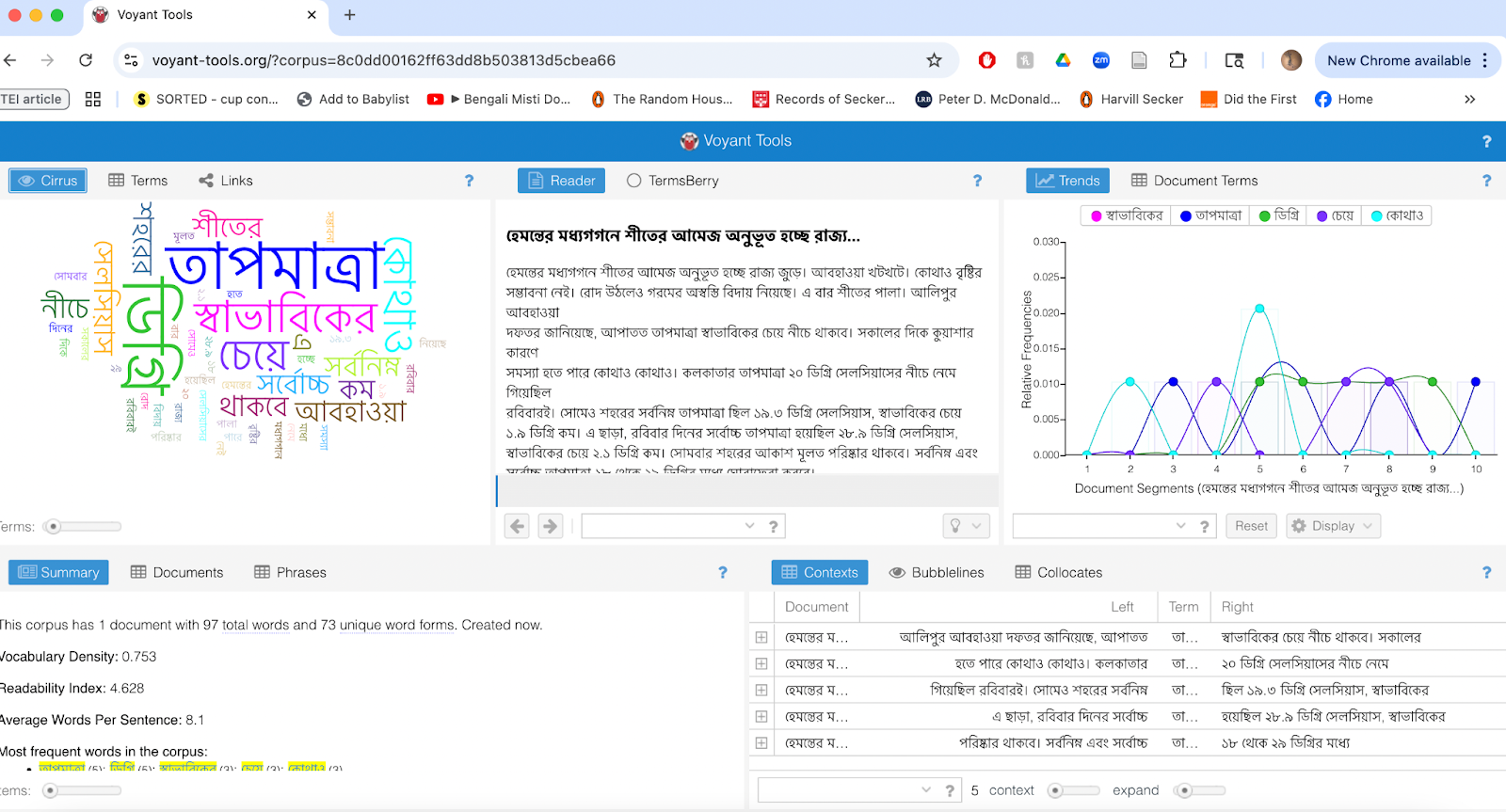Reload the page with refresh icon
1506x812 pixels.
[86, 60]
